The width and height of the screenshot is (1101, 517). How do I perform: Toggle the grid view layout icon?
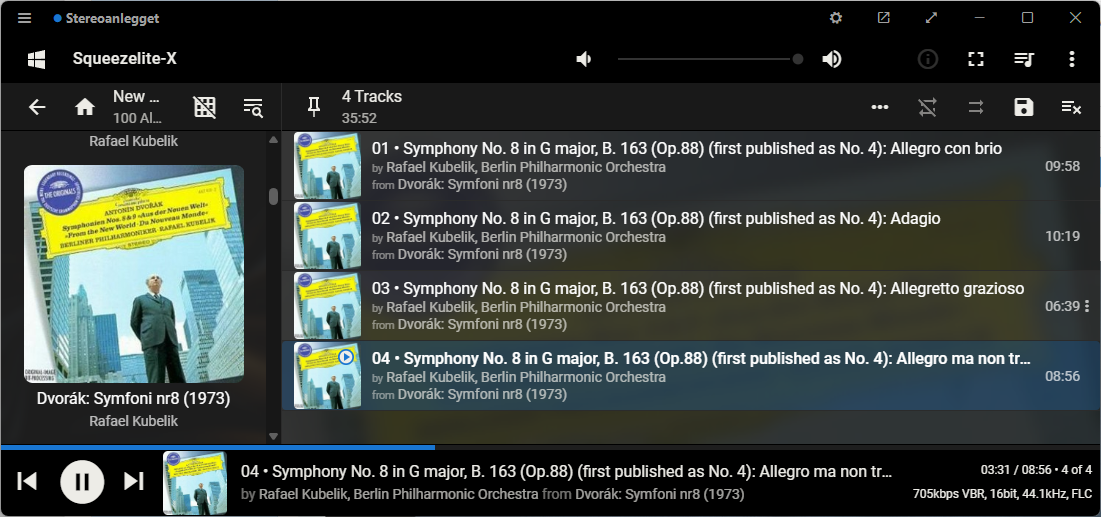tap(204, 107)
